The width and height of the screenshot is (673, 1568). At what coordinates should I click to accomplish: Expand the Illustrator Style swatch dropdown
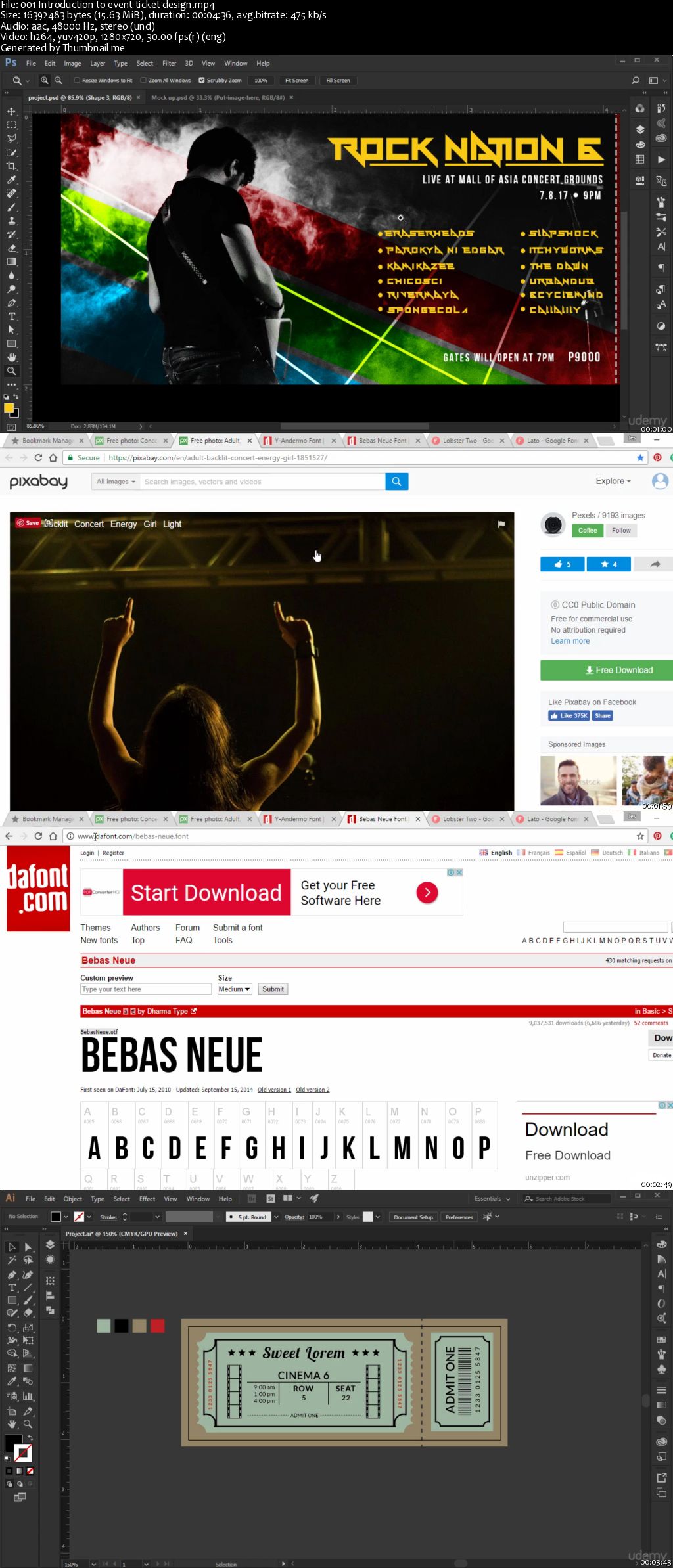pos(377,1217)
